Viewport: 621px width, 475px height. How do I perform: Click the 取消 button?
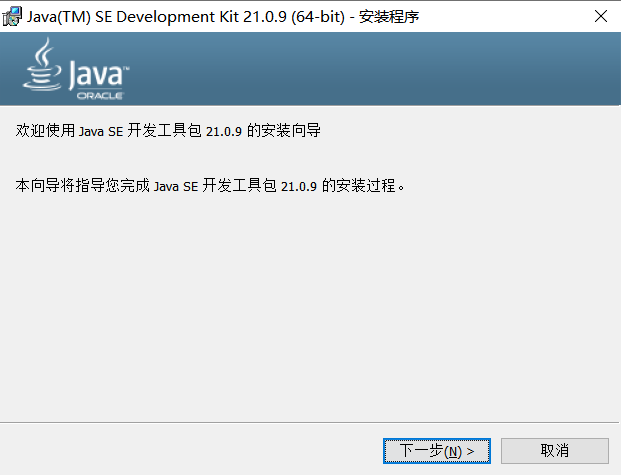(554, 451)
